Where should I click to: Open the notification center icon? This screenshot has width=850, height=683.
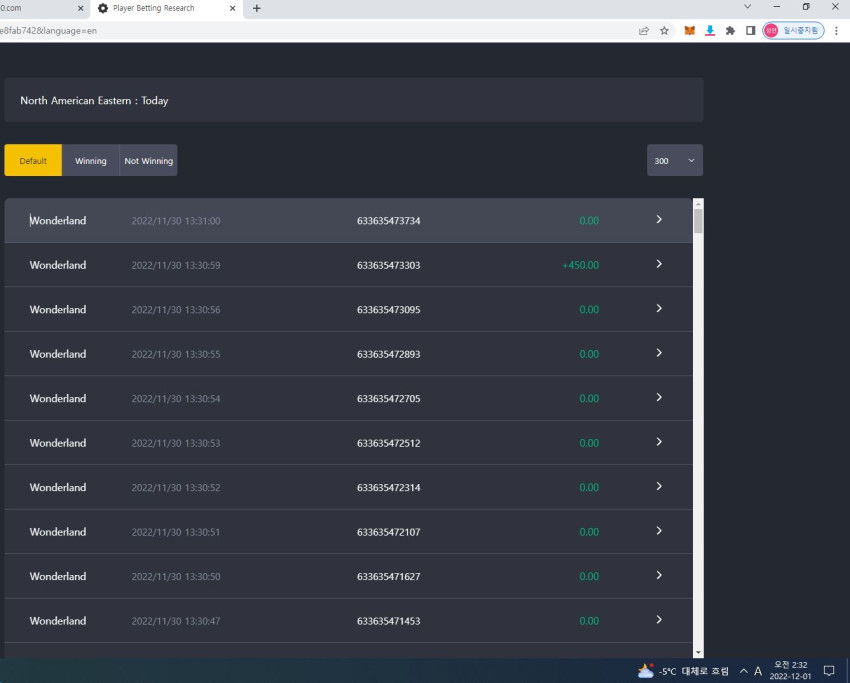click(x=829, y=671)
